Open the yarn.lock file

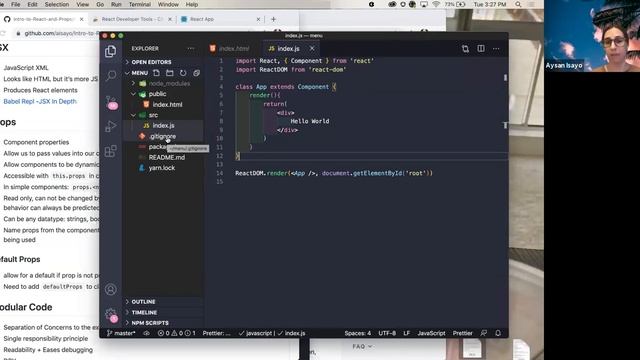(162, 168)
